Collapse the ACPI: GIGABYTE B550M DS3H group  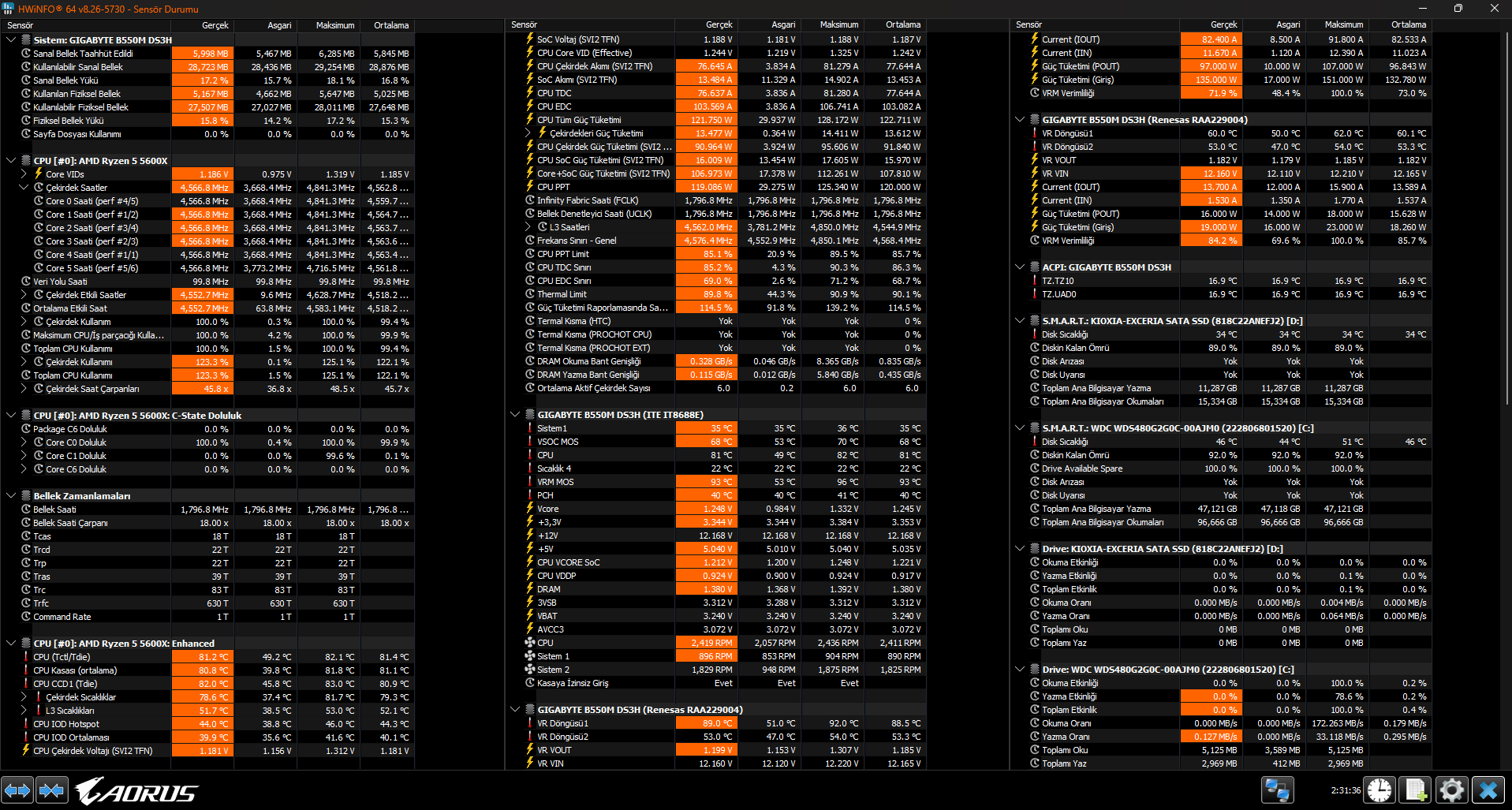click(1020, 267)
